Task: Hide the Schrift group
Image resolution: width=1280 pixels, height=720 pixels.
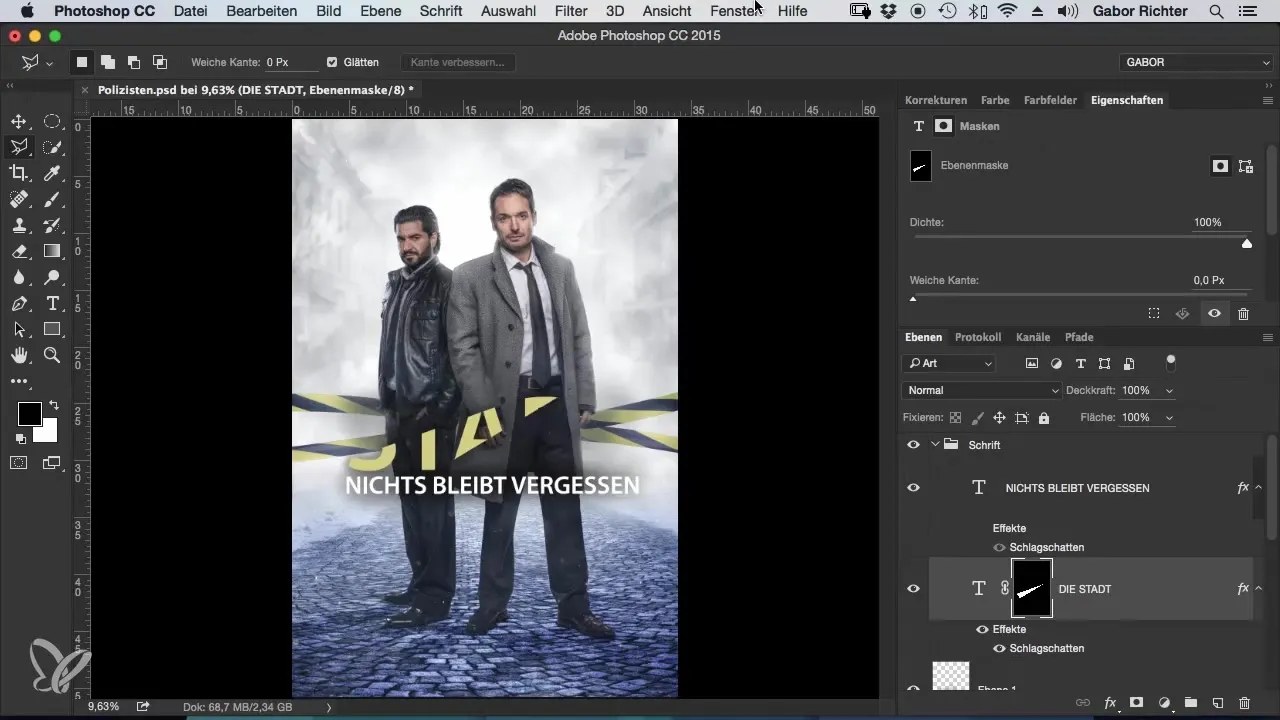Action: 913,445
